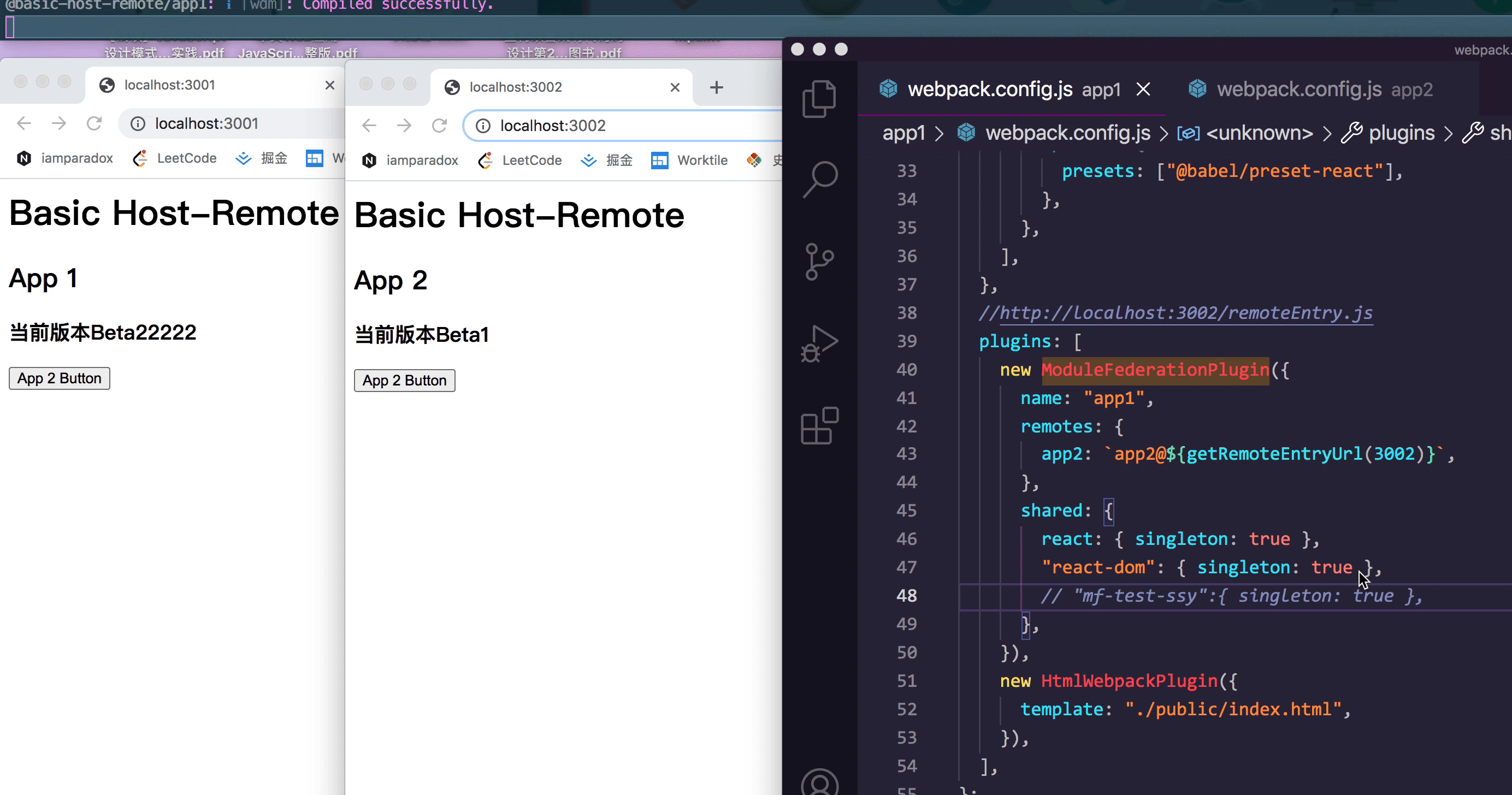Select the localhost:3001 browser tab

(x=215, y=85)
